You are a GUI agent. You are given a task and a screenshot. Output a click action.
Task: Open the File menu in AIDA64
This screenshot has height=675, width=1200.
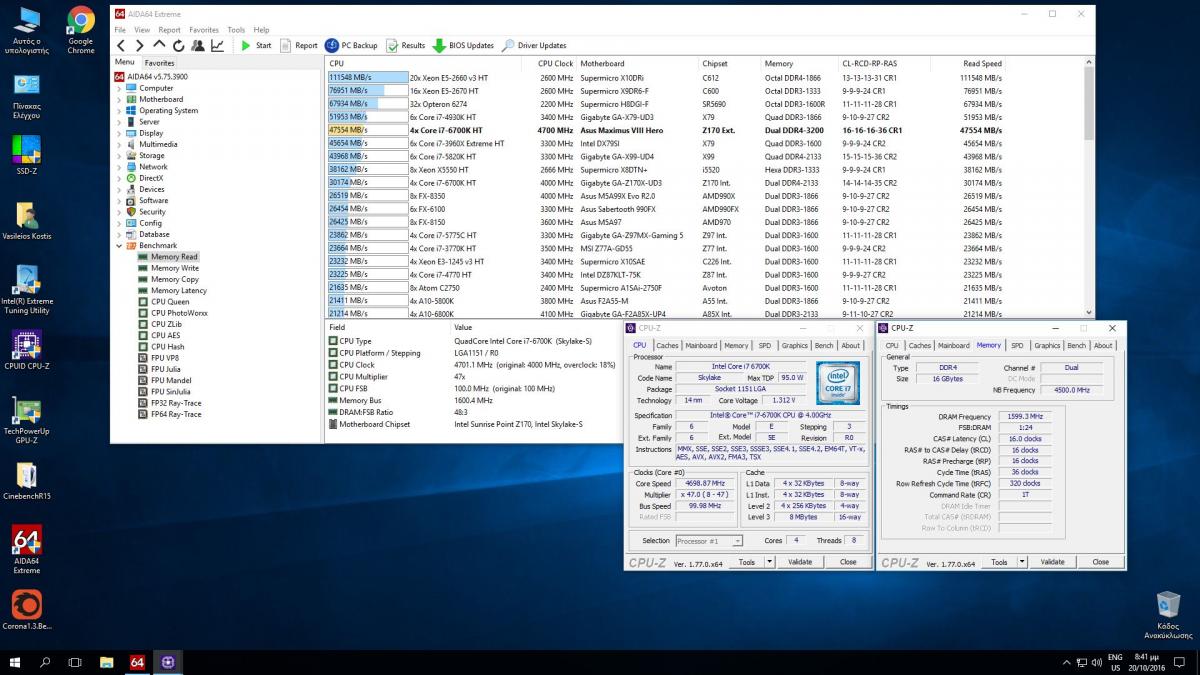click(x=120, y=30)
